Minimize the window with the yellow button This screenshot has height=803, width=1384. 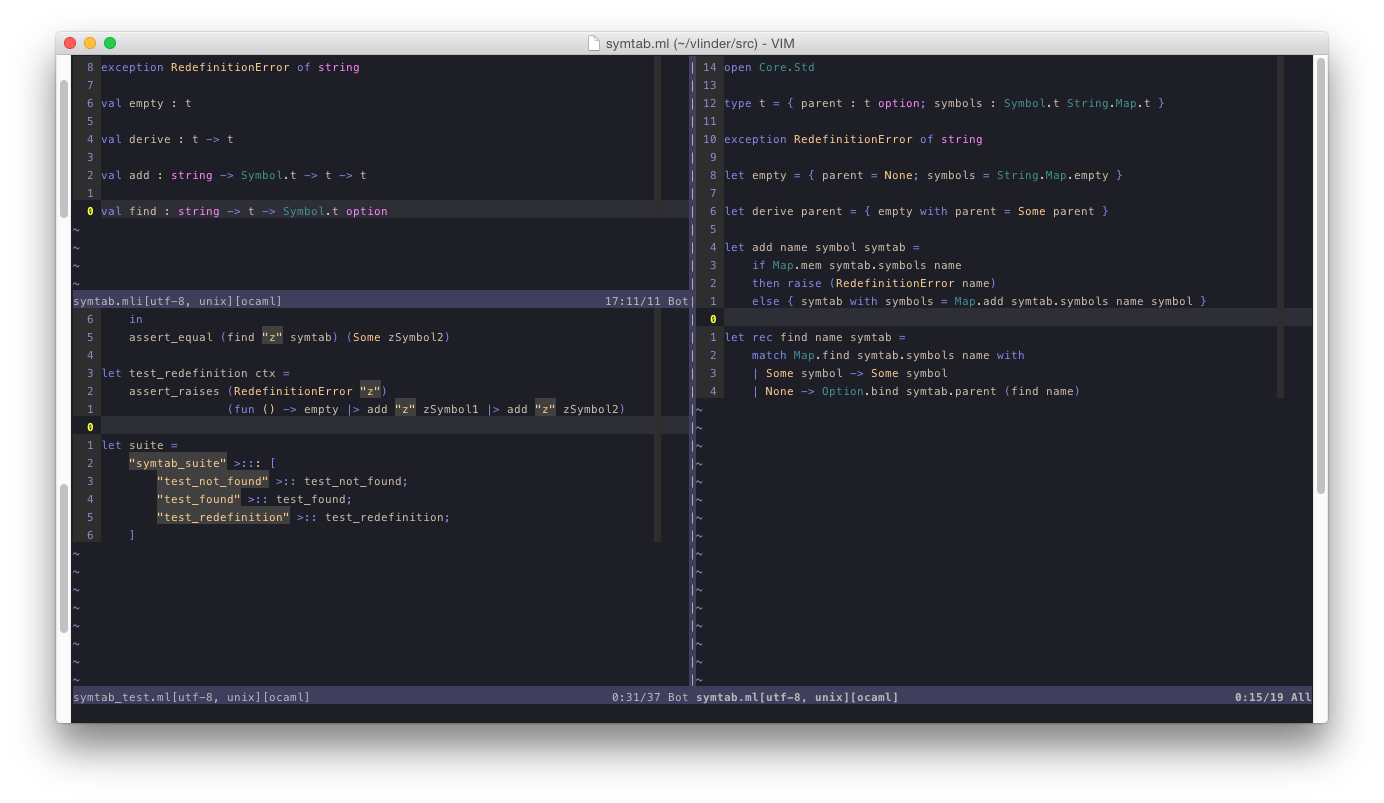[90, 43]
